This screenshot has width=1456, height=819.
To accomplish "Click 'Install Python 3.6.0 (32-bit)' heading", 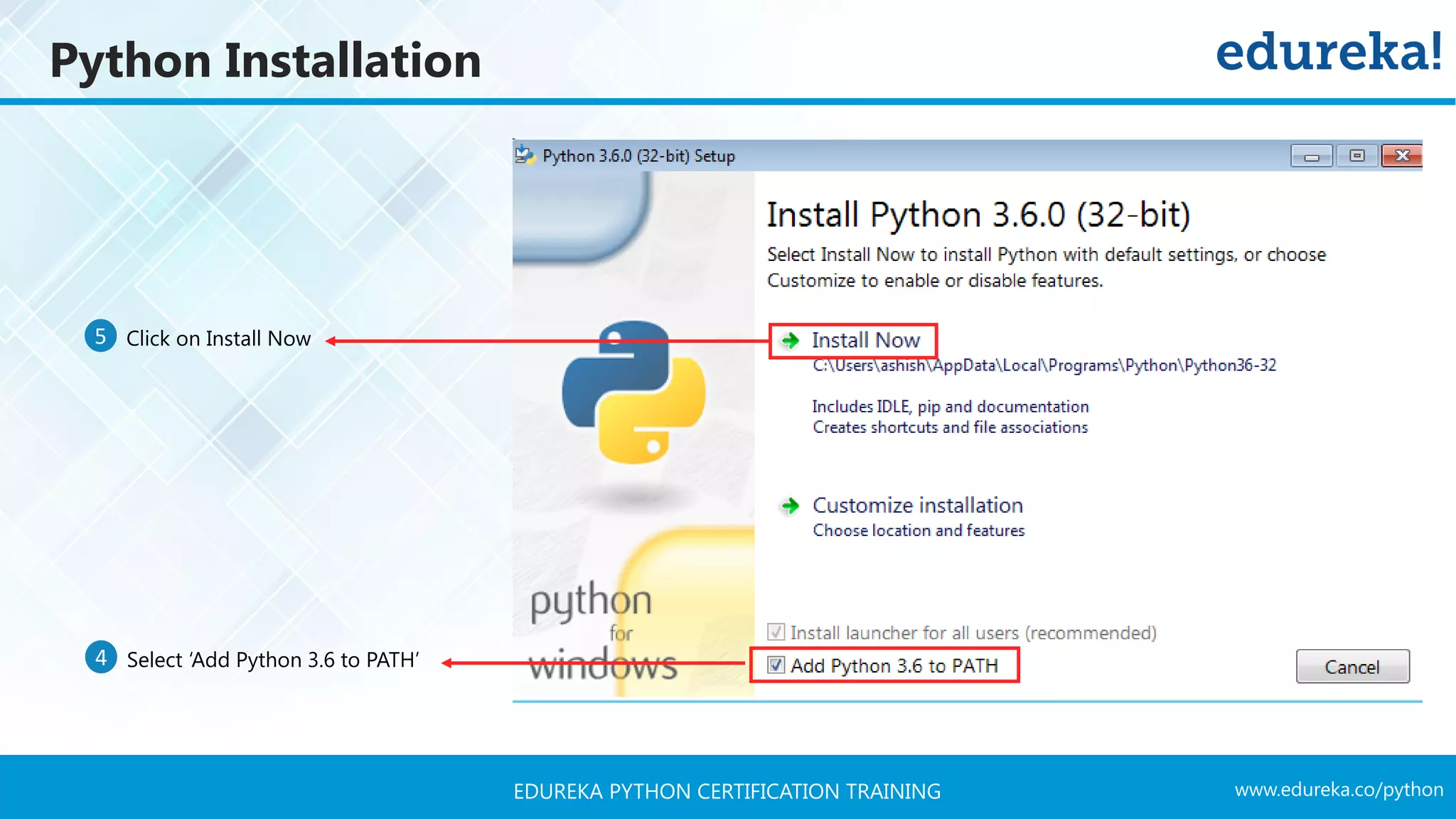I will 978,215.
